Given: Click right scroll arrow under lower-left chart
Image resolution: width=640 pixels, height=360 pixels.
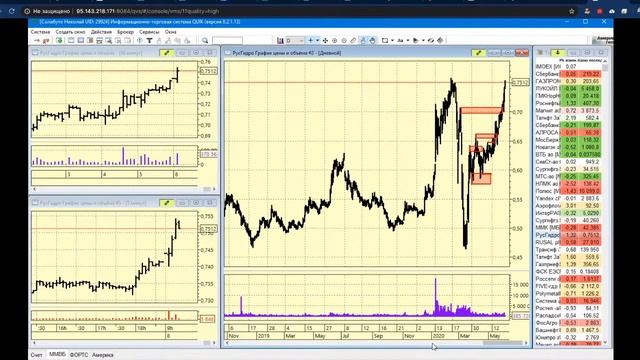Looking at the screenshot, I should [x=214, y=343].
